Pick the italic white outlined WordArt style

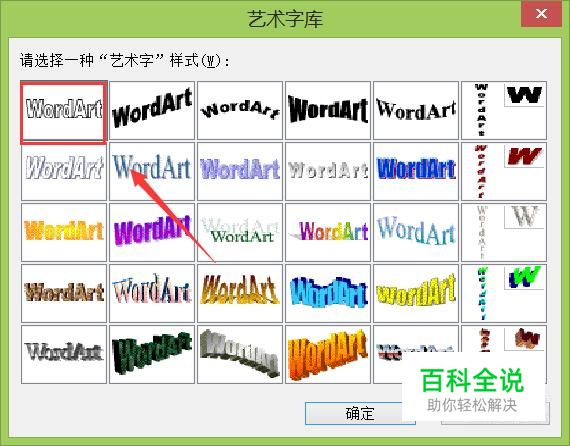(x=64, y=172)
